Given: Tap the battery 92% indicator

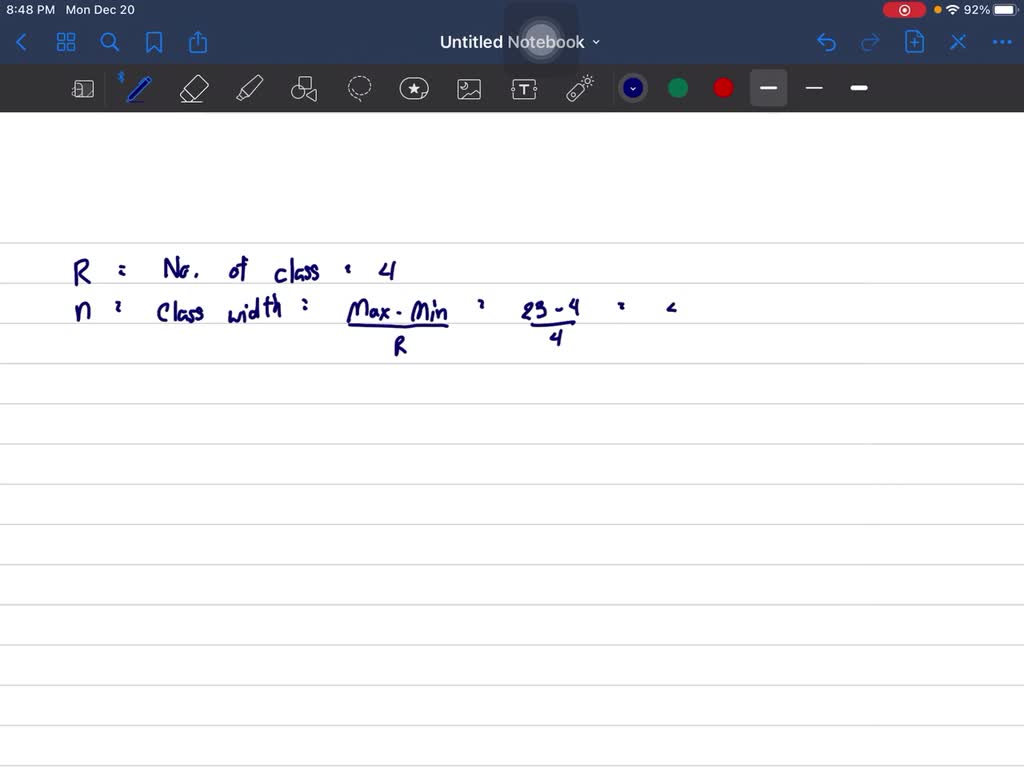Looking at the screenshot, I should tap(991, 10).
